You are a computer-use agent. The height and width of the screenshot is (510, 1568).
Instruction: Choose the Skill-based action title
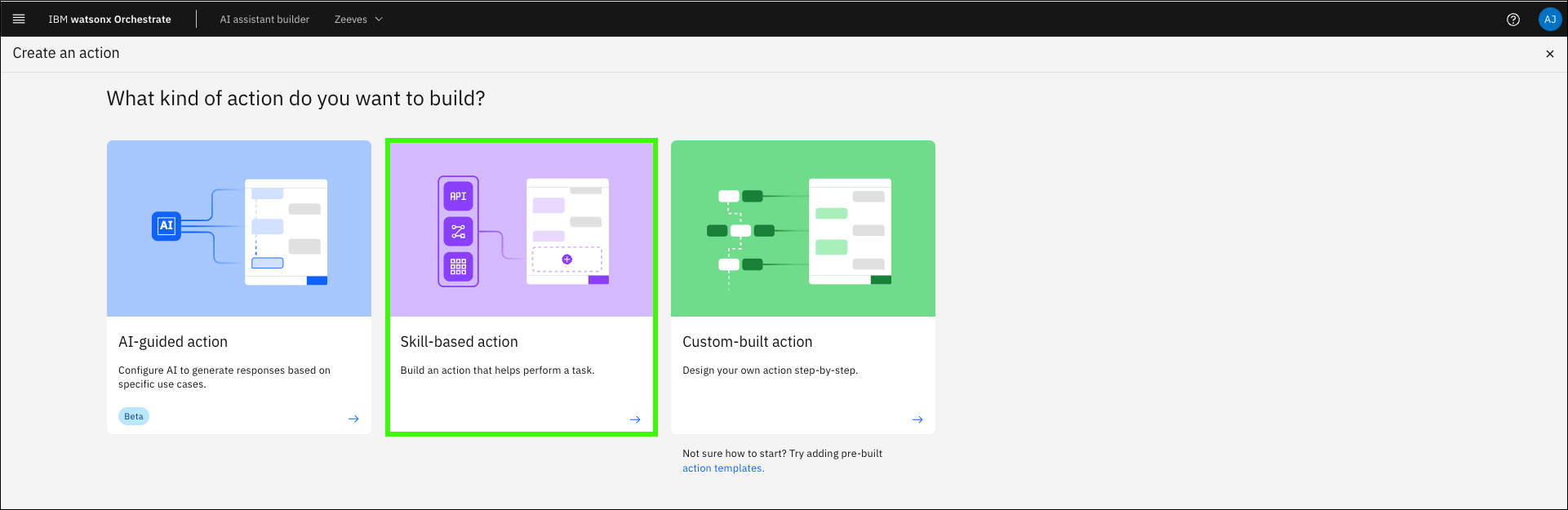pos(459,342)
